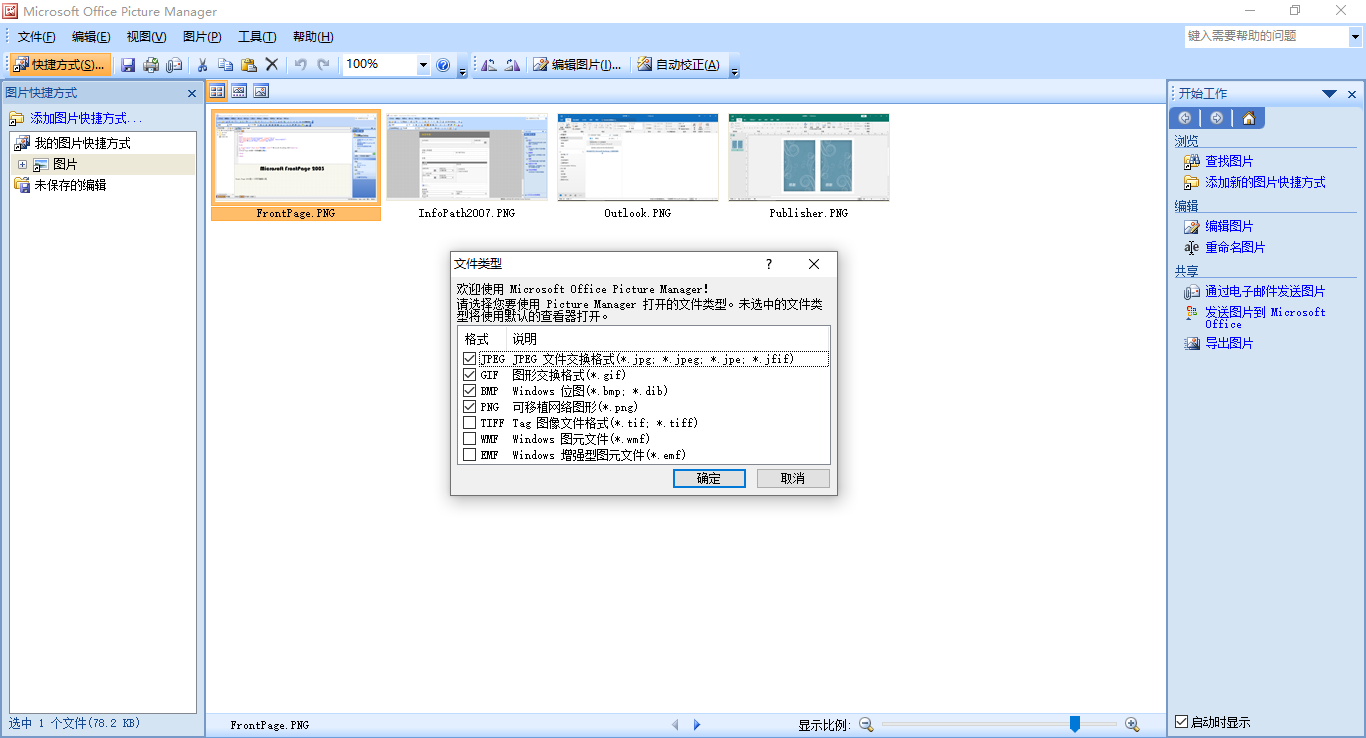The width and height of the screenshot is (1366, 738).
Task: Open the 文件(F) menu
Action: [37, 37]
